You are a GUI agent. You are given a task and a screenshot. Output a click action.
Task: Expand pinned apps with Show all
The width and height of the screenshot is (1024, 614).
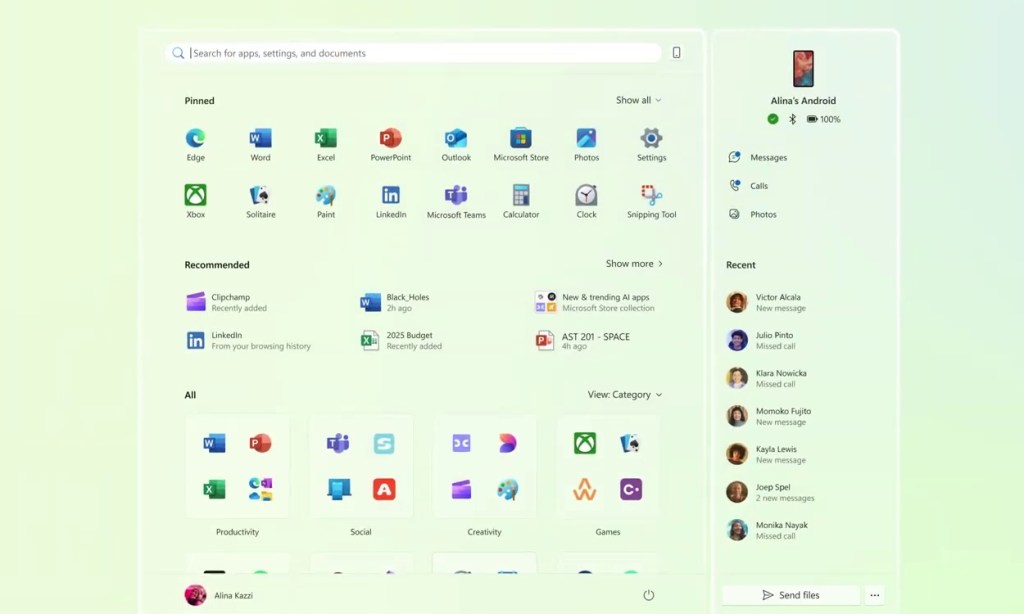click(638, 100)
